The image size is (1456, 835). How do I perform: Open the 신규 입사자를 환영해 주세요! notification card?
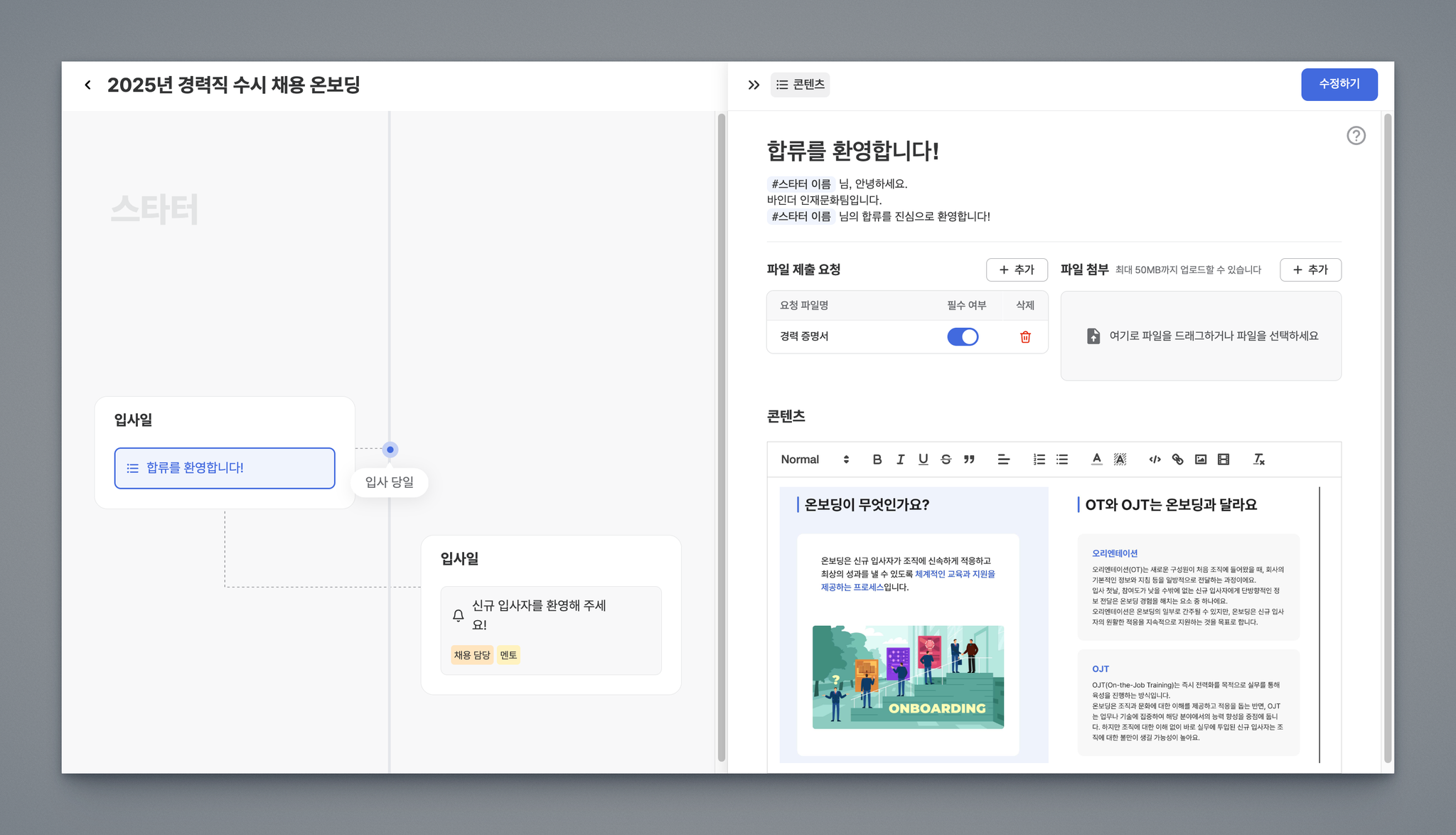[x=551, y=630]
